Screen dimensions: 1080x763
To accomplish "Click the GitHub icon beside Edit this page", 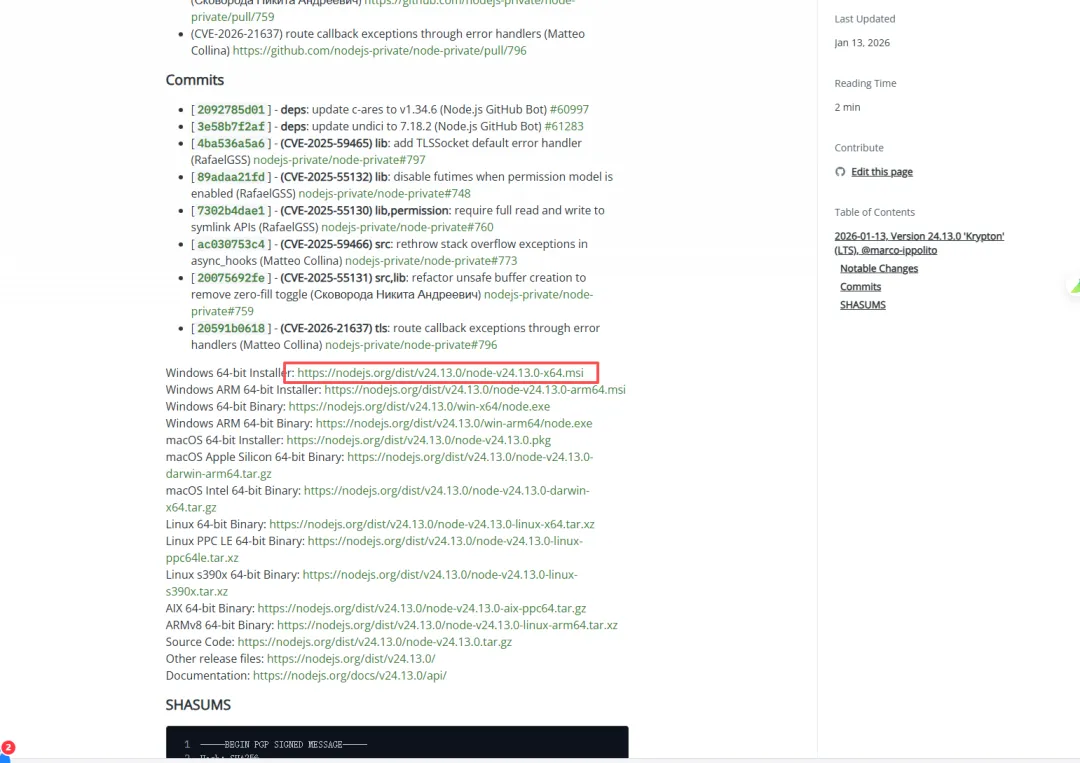I will tap(840, 171).
